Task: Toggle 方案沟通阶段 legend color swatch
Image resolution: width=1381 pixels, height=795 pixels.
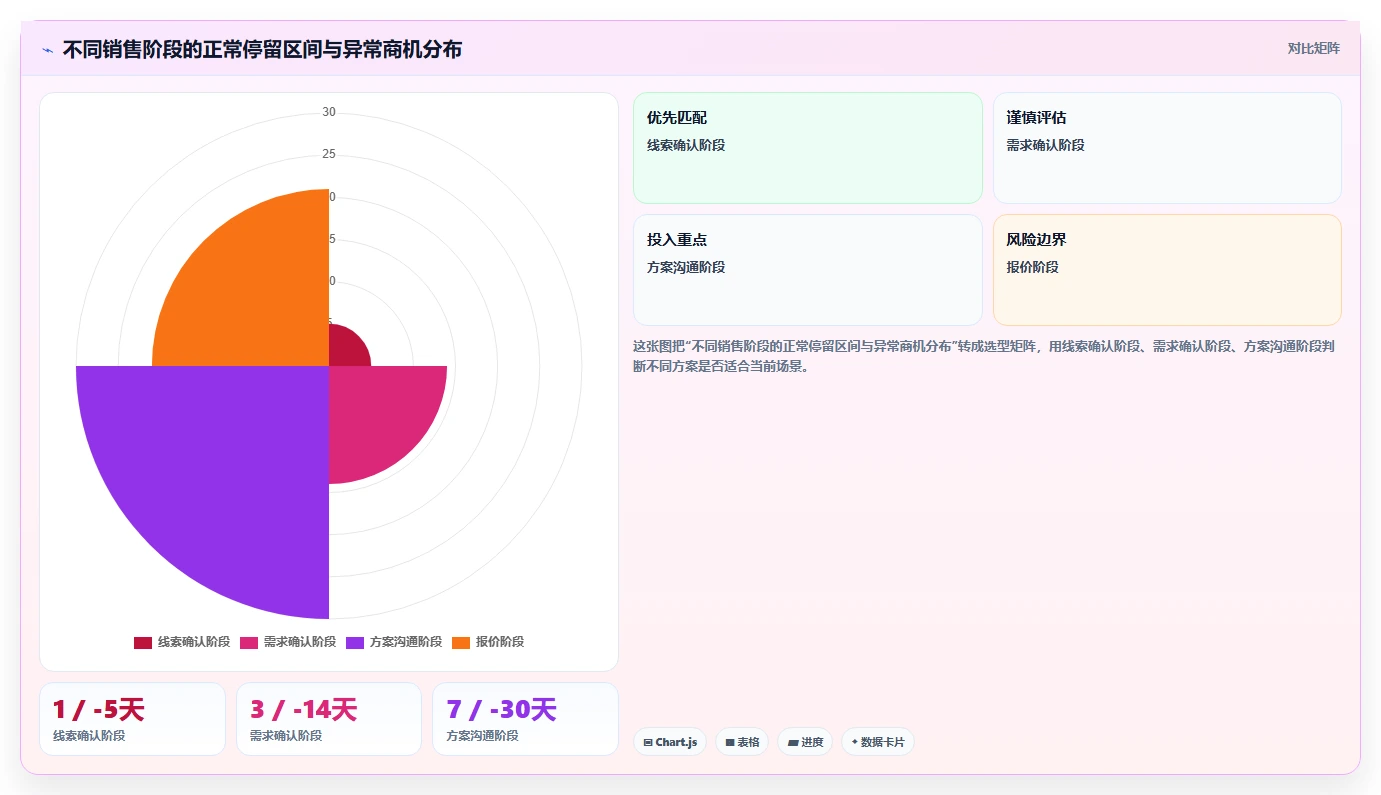Action: point(355,642)
